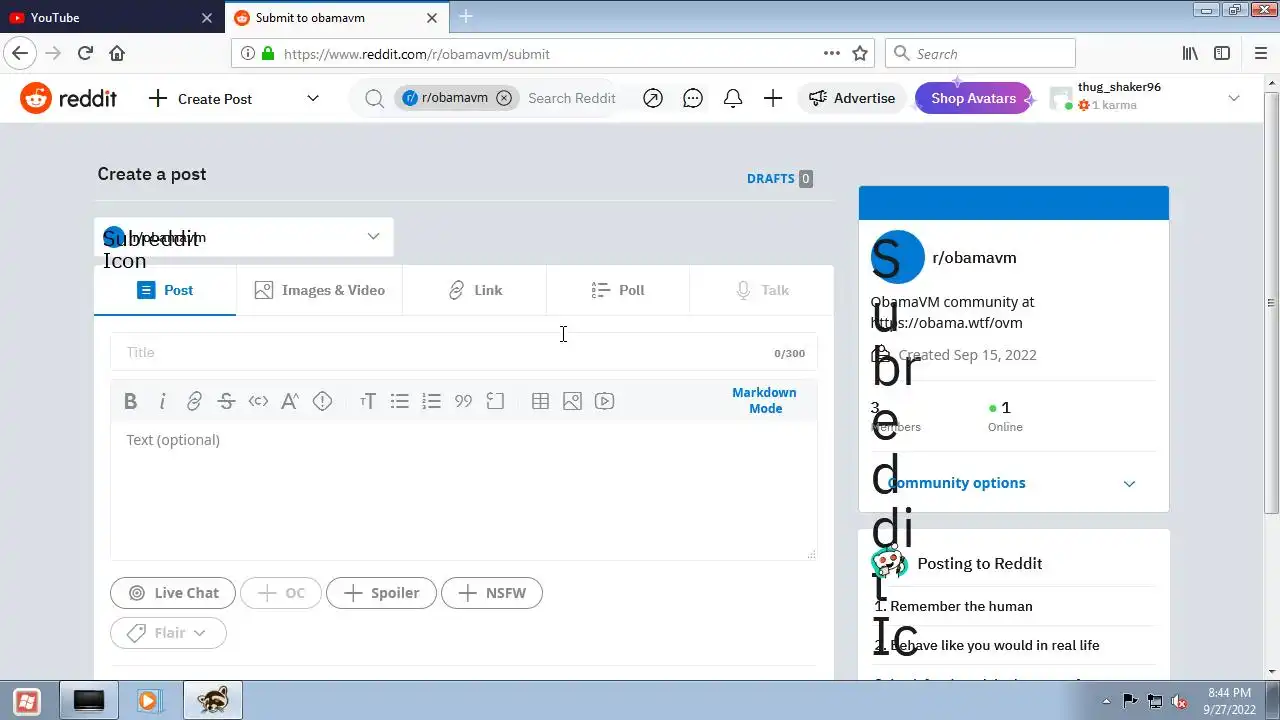
Task: Open page actions ellipsis menu
Action: 832,54
